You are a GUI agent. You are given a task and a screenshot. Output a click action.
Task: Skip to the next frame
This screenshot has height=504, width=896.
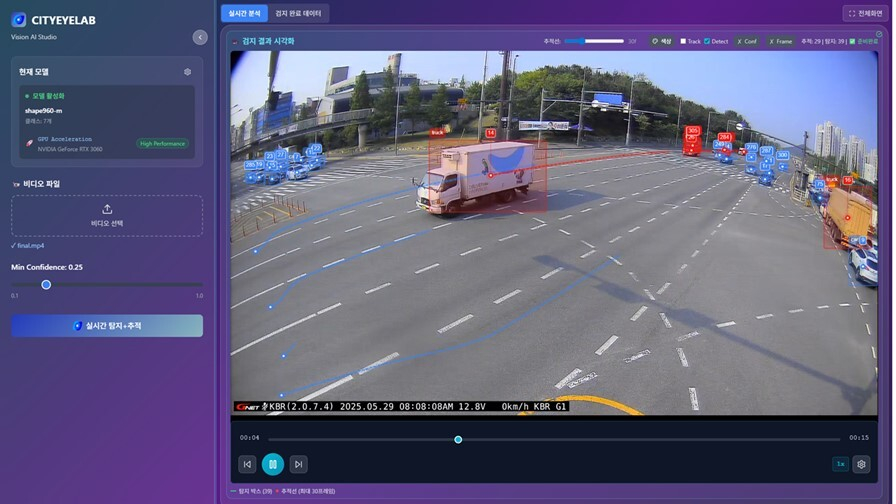click(x=298, y=464)
